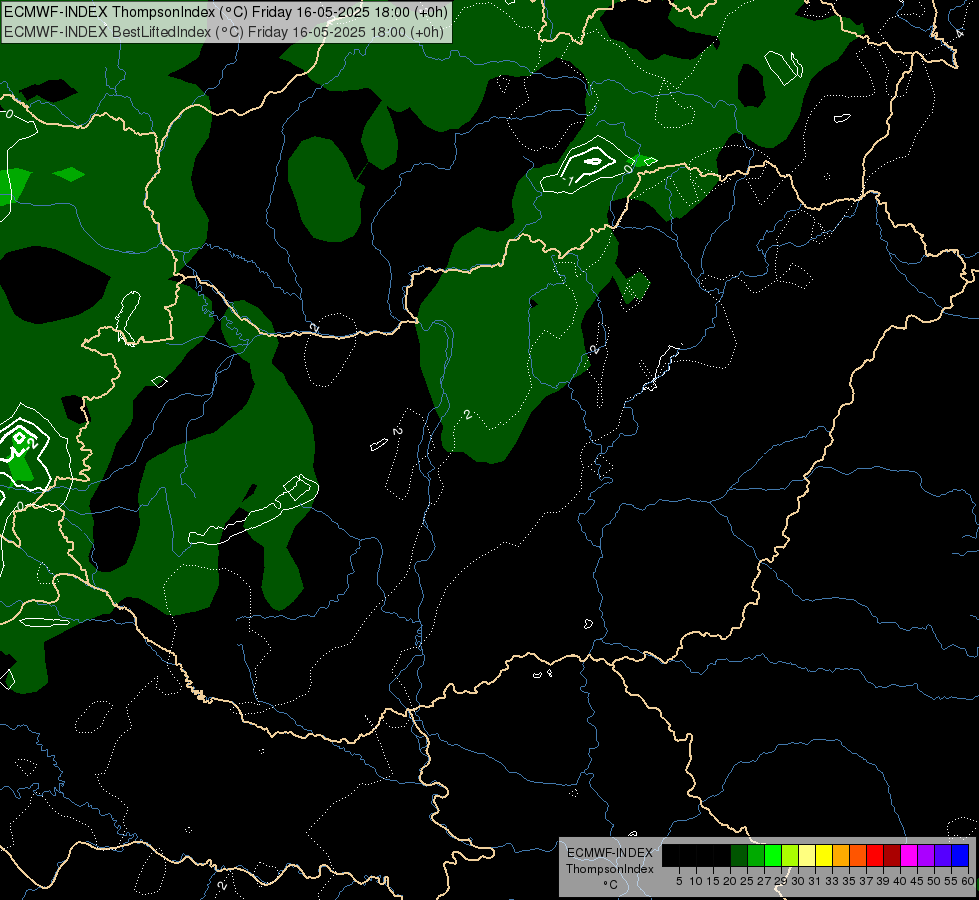Select the indigo 50–55 legend swatch
The width and height of the screenshot is (979, 900).
[943, 855]
